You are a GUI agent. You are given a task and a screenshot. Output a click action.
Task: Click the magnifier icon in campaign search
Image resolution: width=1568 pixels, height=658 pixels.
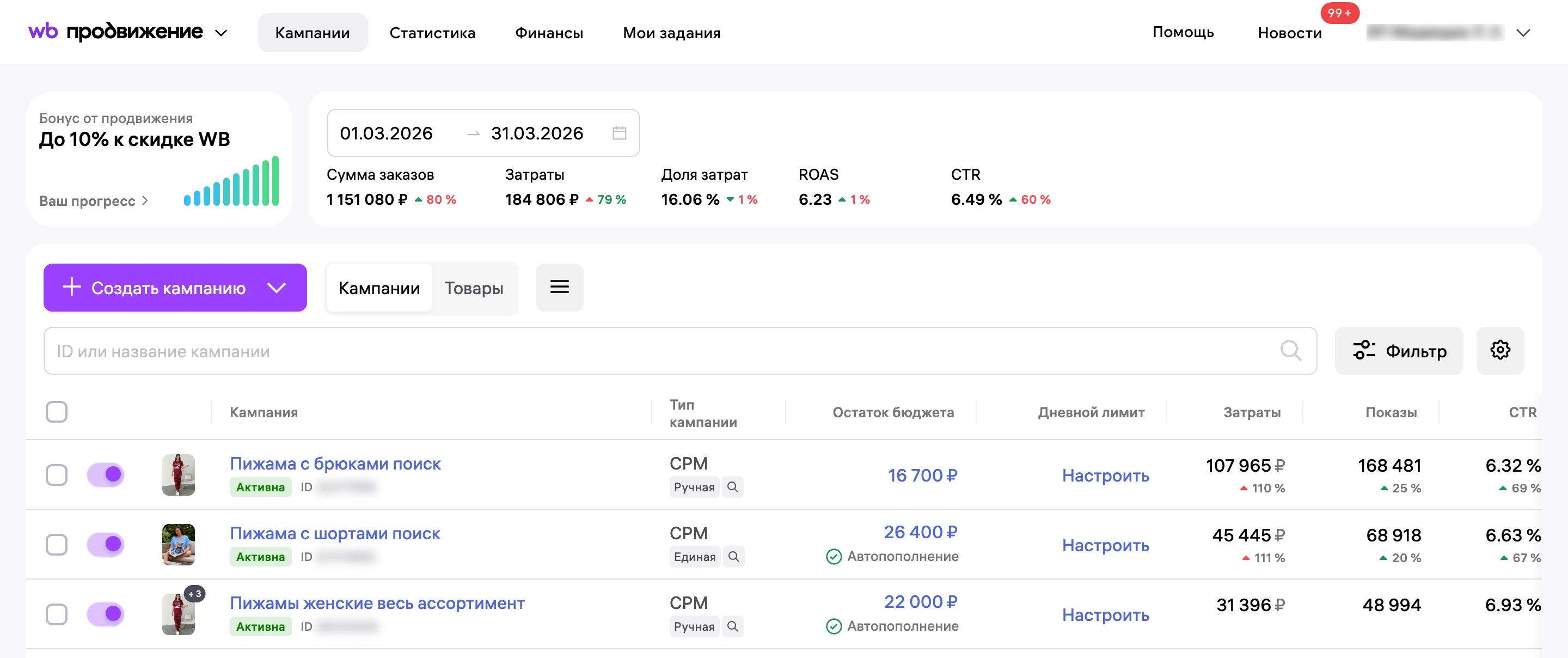(x=1290, y=350)
